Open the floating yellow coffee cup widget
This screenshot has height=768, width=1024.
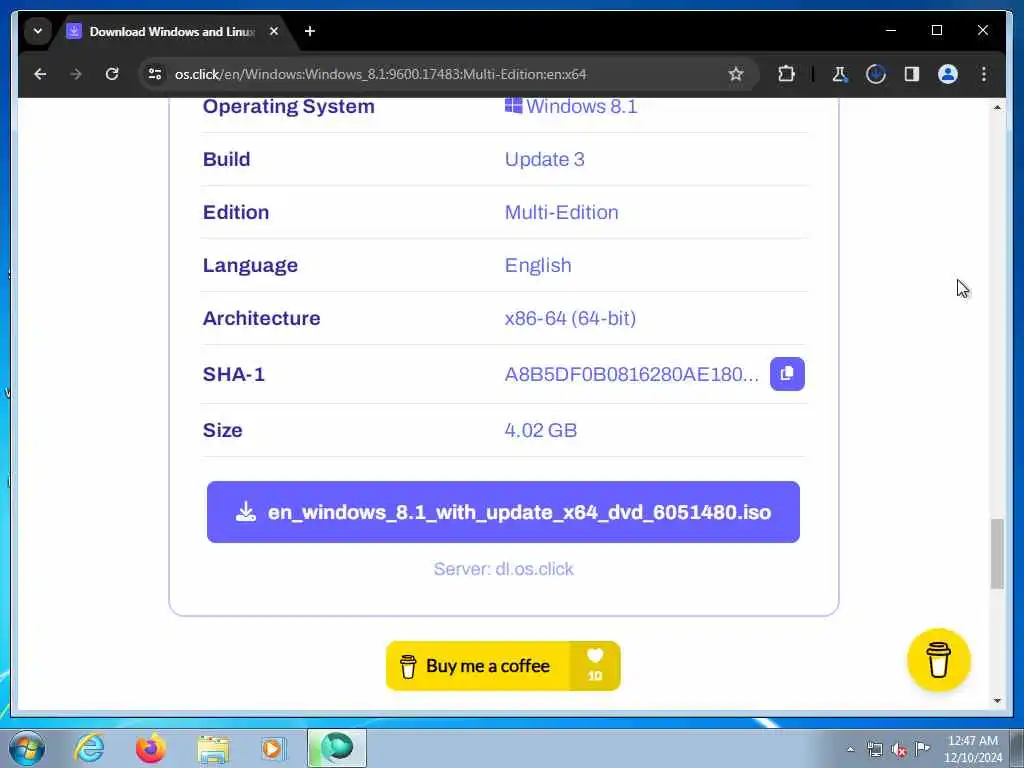tap(938, 660)
